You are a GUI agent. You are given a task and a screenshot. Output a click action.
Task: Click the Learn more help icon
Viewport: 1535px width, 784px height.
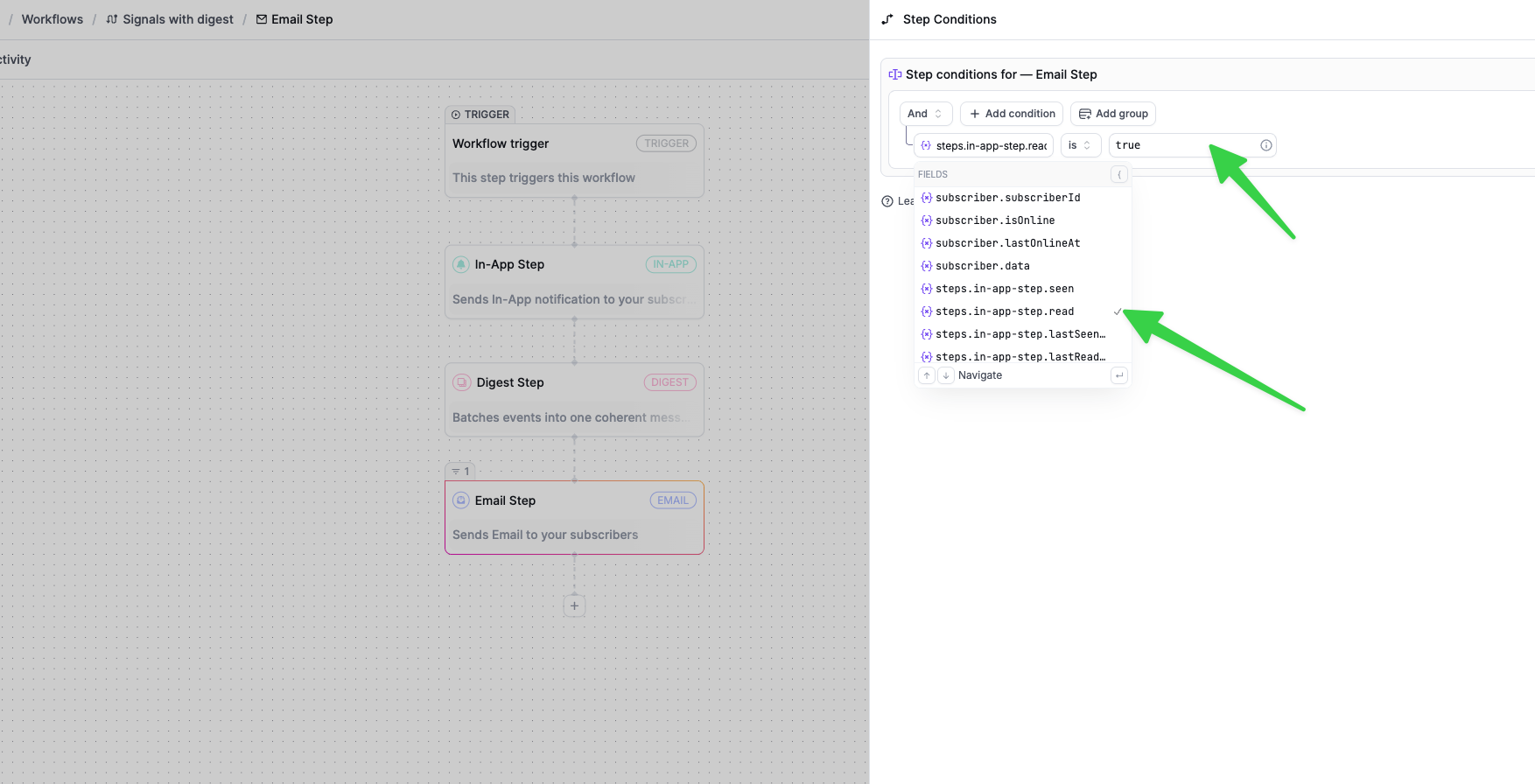click(887, 201)
